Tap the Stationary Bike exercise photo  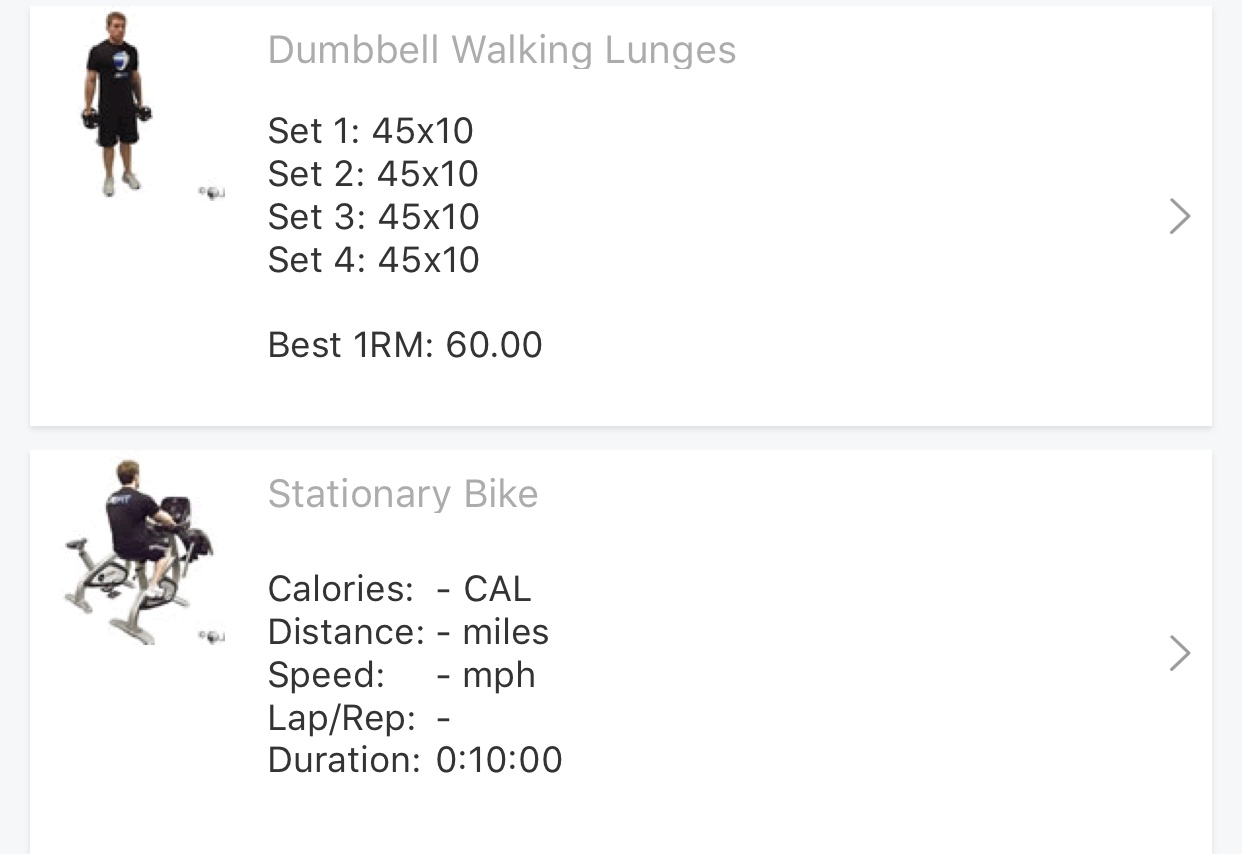tap(138, 551)
